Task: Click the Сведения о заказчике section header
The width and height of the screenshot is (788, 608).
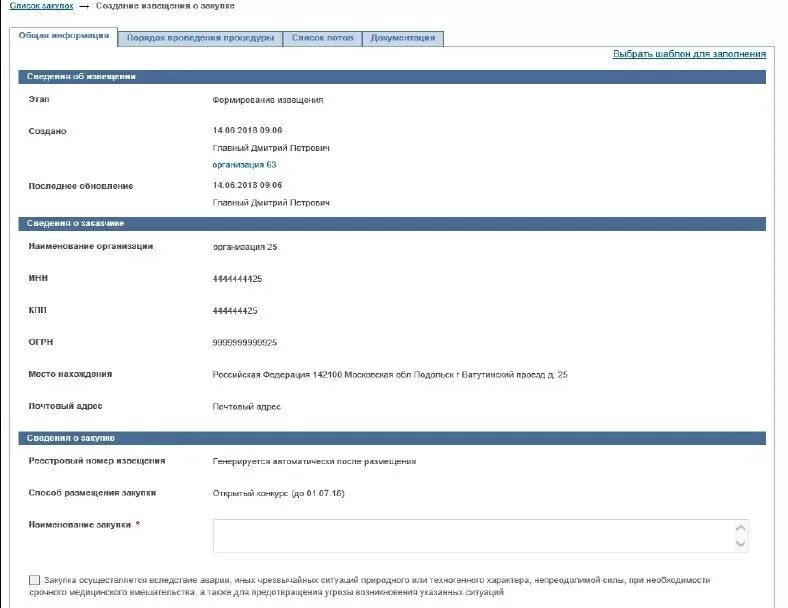Action: [x=392, y=224]
